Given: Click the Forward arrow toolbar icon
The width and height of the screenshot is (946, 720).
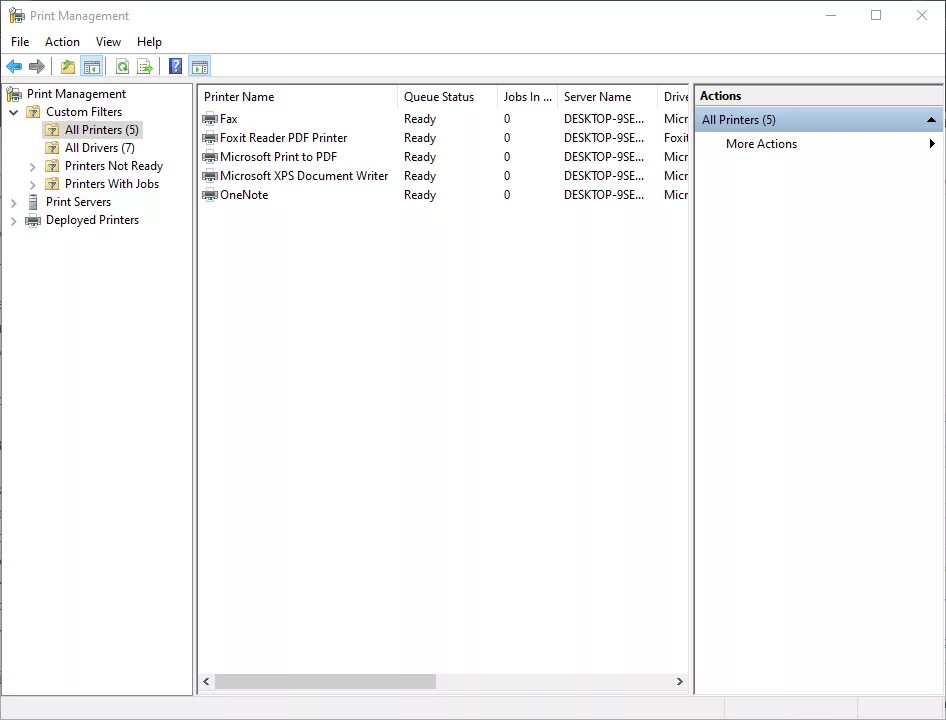Looking at the screenshot, I should tap(37, 66).
